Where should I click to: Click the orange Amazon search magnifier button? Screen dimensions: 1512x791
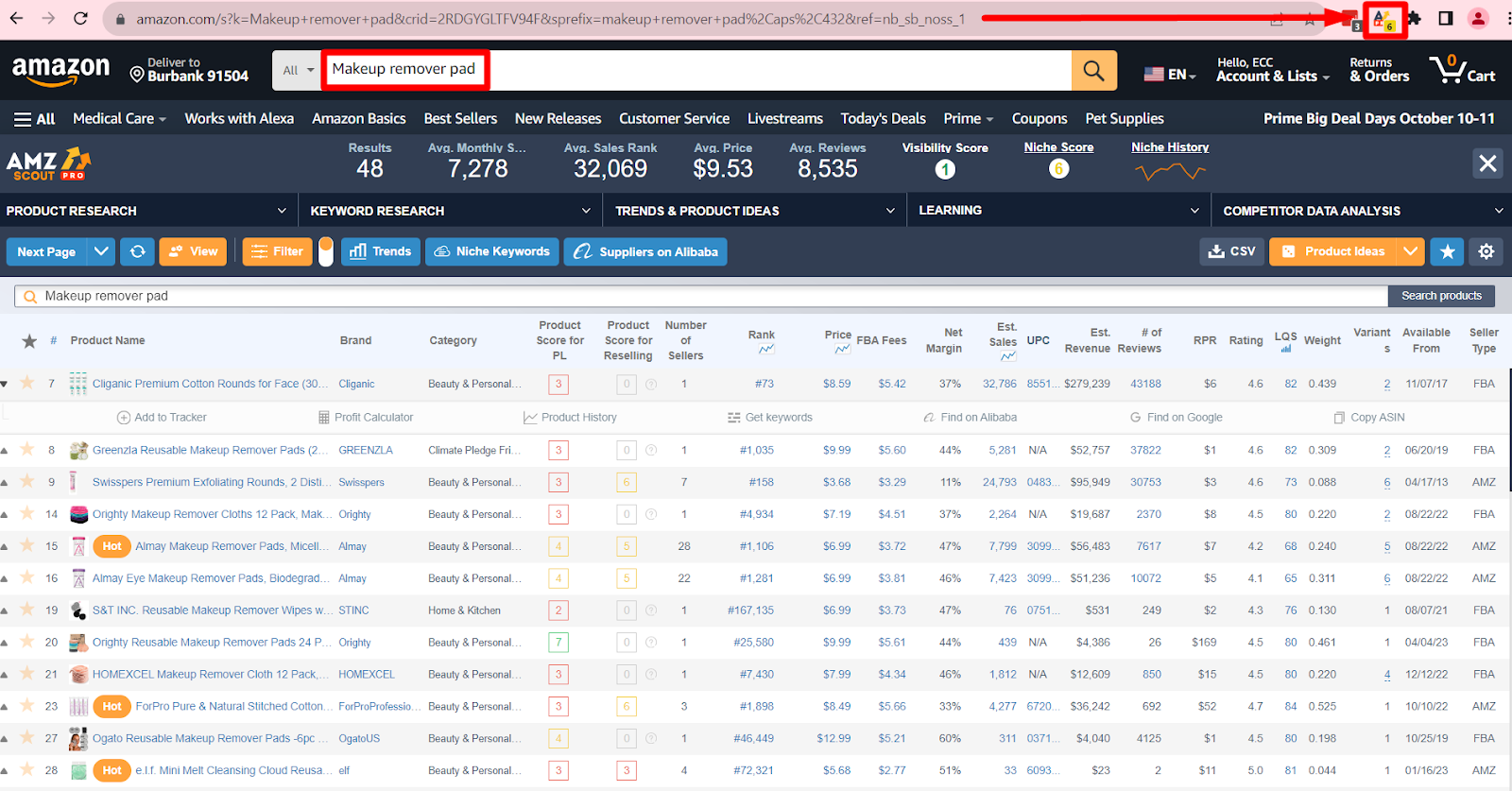click(1093, 70)
